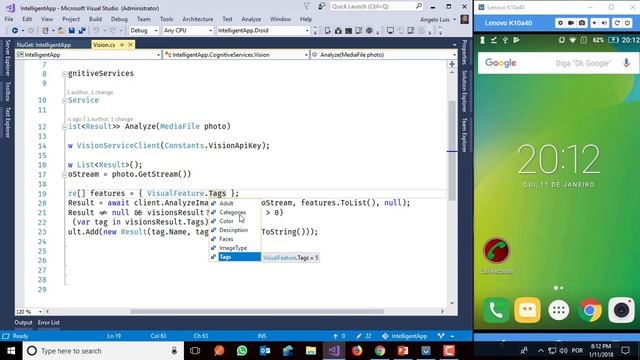
Task: Click the power button in Lenovo toolbar
Action: coord(627,23)
